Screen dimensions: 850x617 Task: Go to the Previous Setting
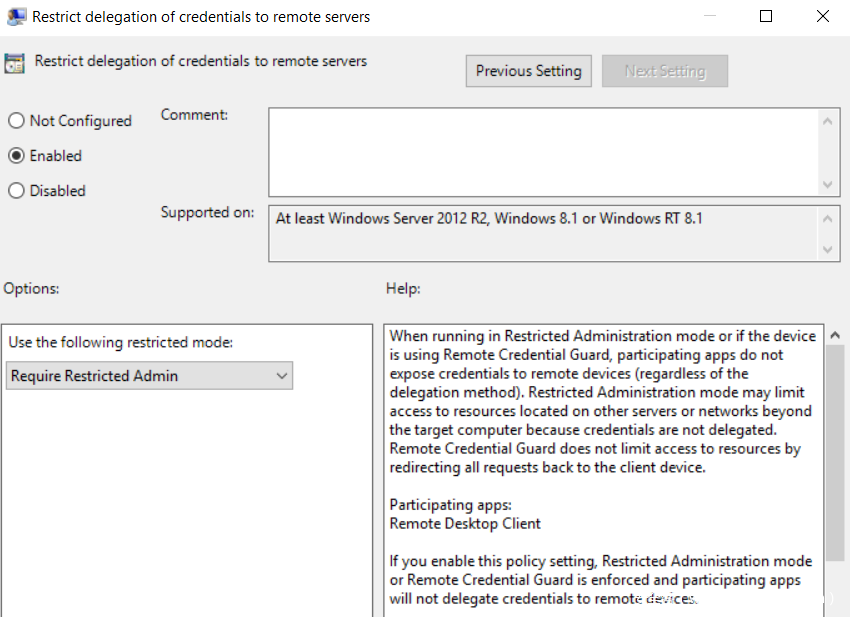[x=528, y=71]
